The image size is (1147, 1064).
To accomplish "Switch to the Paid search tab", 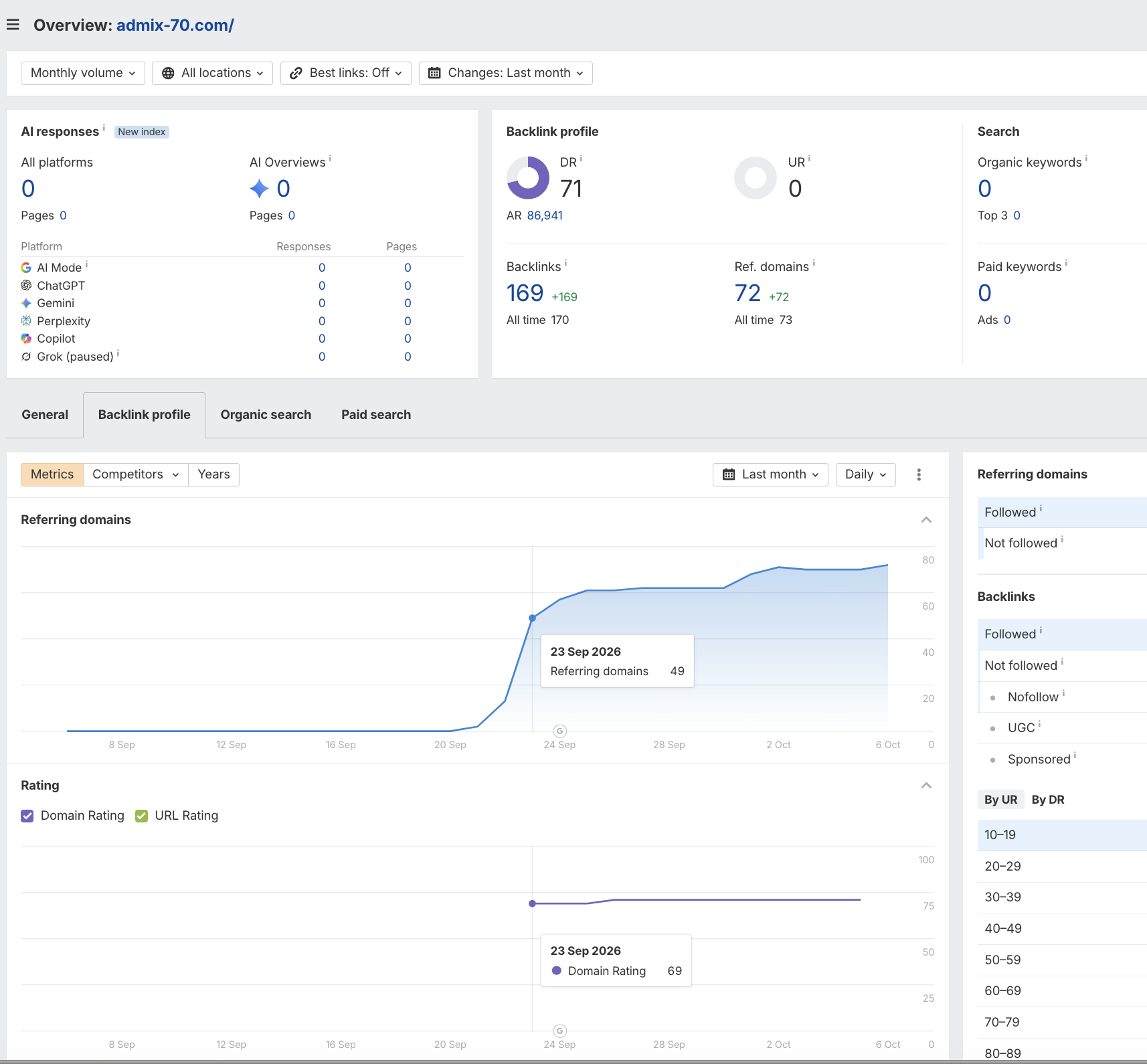I will pos(376,415).
